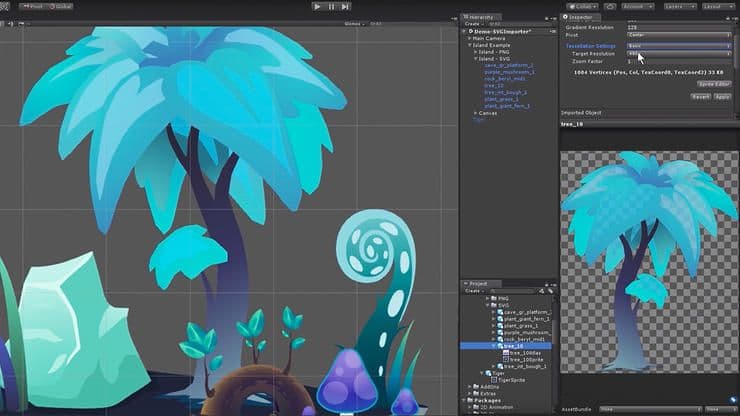The height and width of the screenshot is (416, 740).
Task: Click the Play button in the toolbar
Action: pos(317,7)
